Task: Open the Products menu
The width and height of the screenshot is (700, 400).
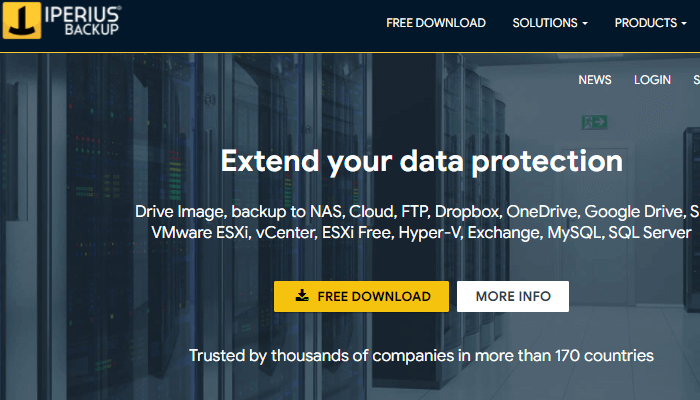Action: [x=644, y=23]
